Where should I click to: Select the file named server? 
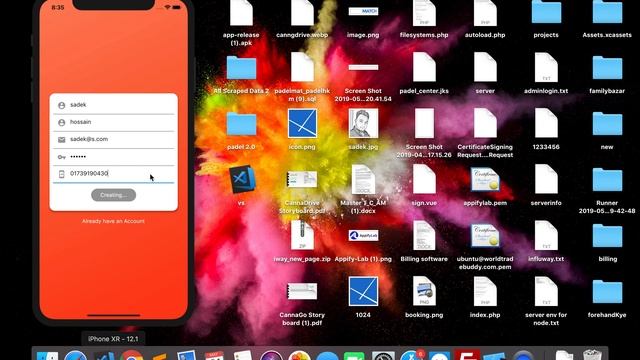(485, 67)
